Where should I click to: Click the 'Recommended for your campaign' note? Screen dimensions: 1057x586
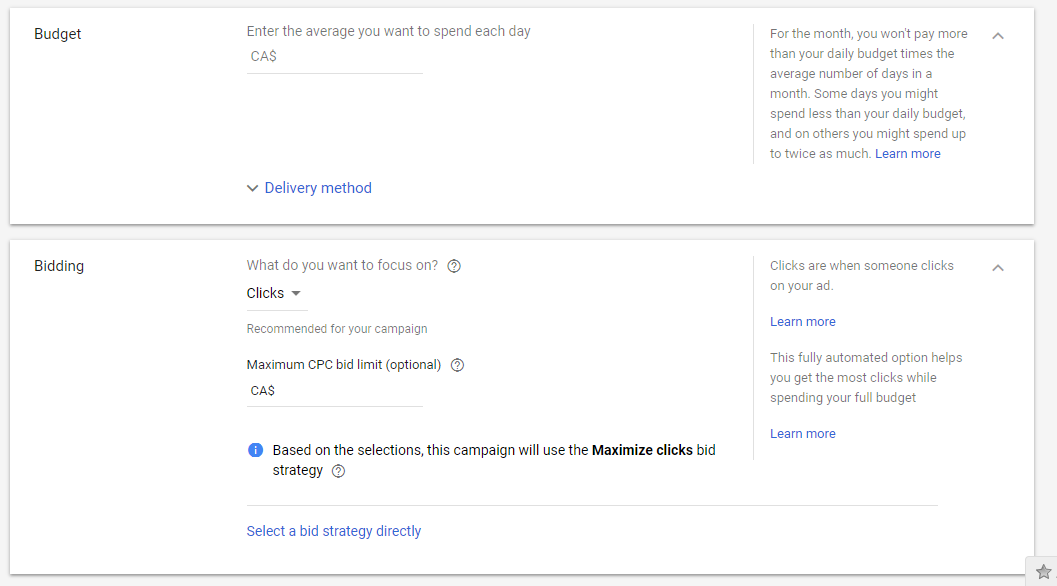pos(337,329)
